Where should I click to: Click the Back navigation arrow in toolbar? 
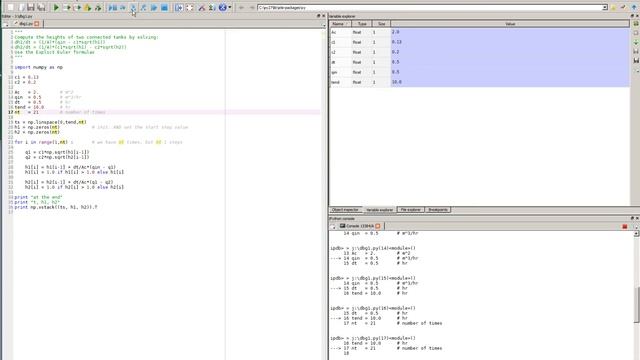[241, 7]
